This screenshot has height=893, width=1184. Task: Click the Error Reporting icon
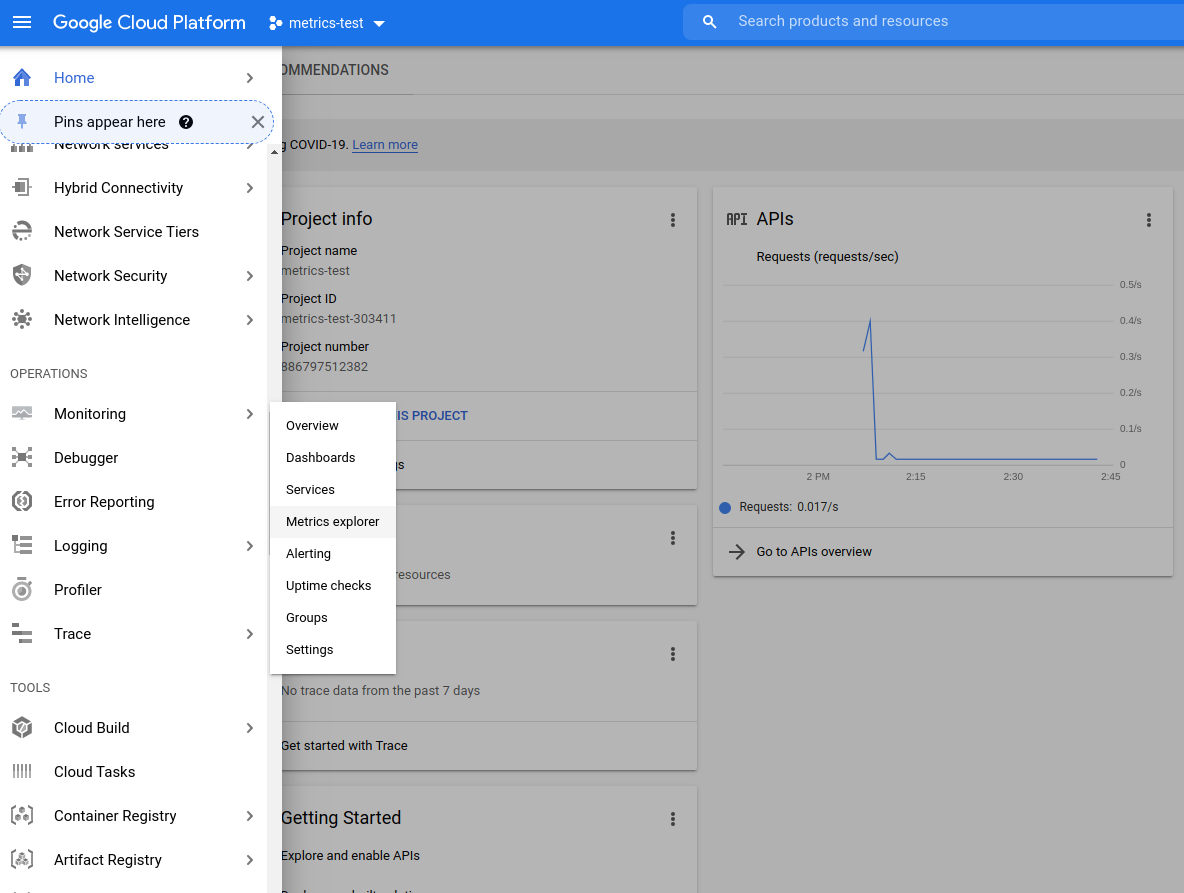tap(22, 501)
